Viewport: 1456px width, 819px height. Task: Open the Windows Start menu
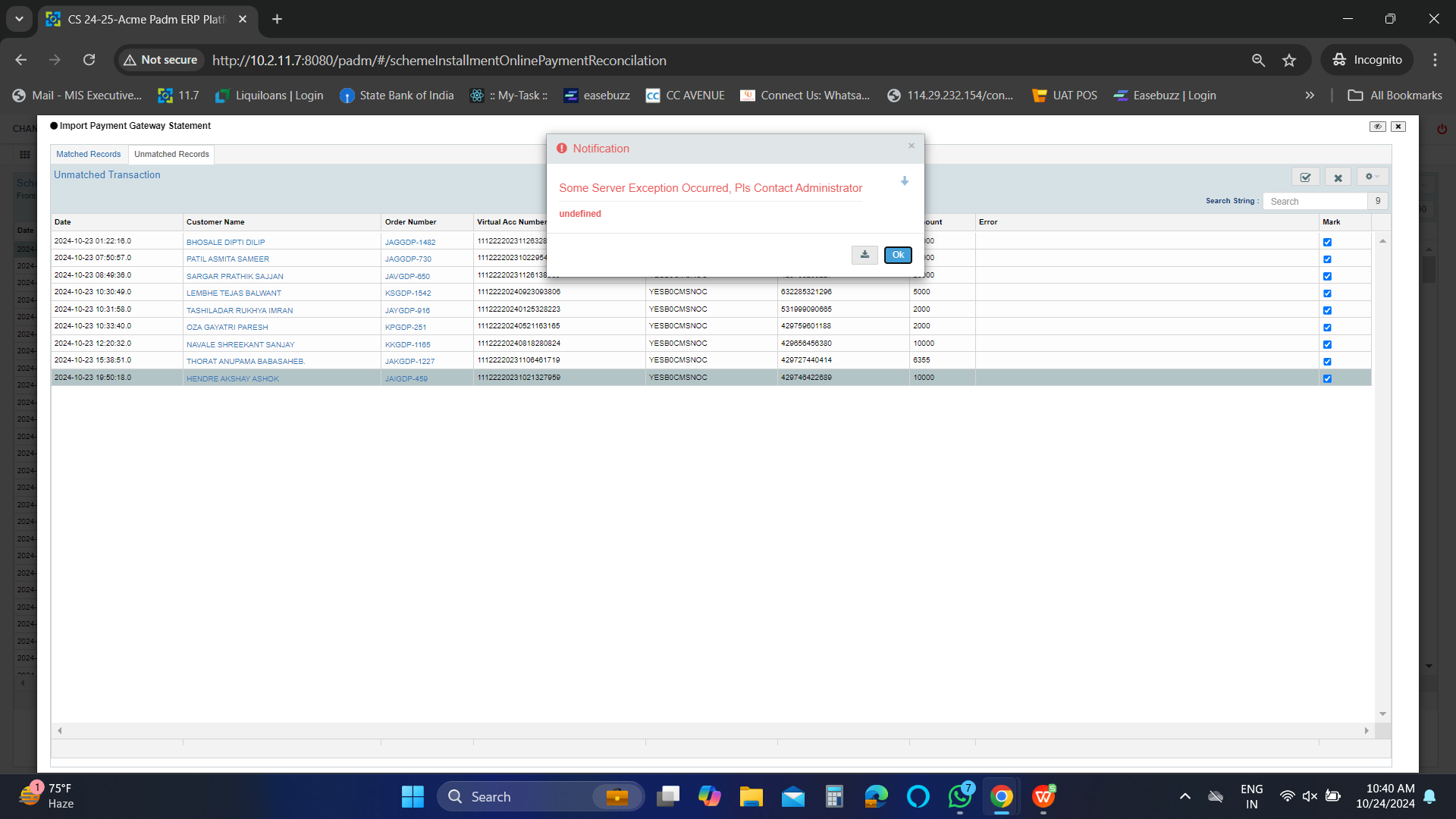[413, 797]
